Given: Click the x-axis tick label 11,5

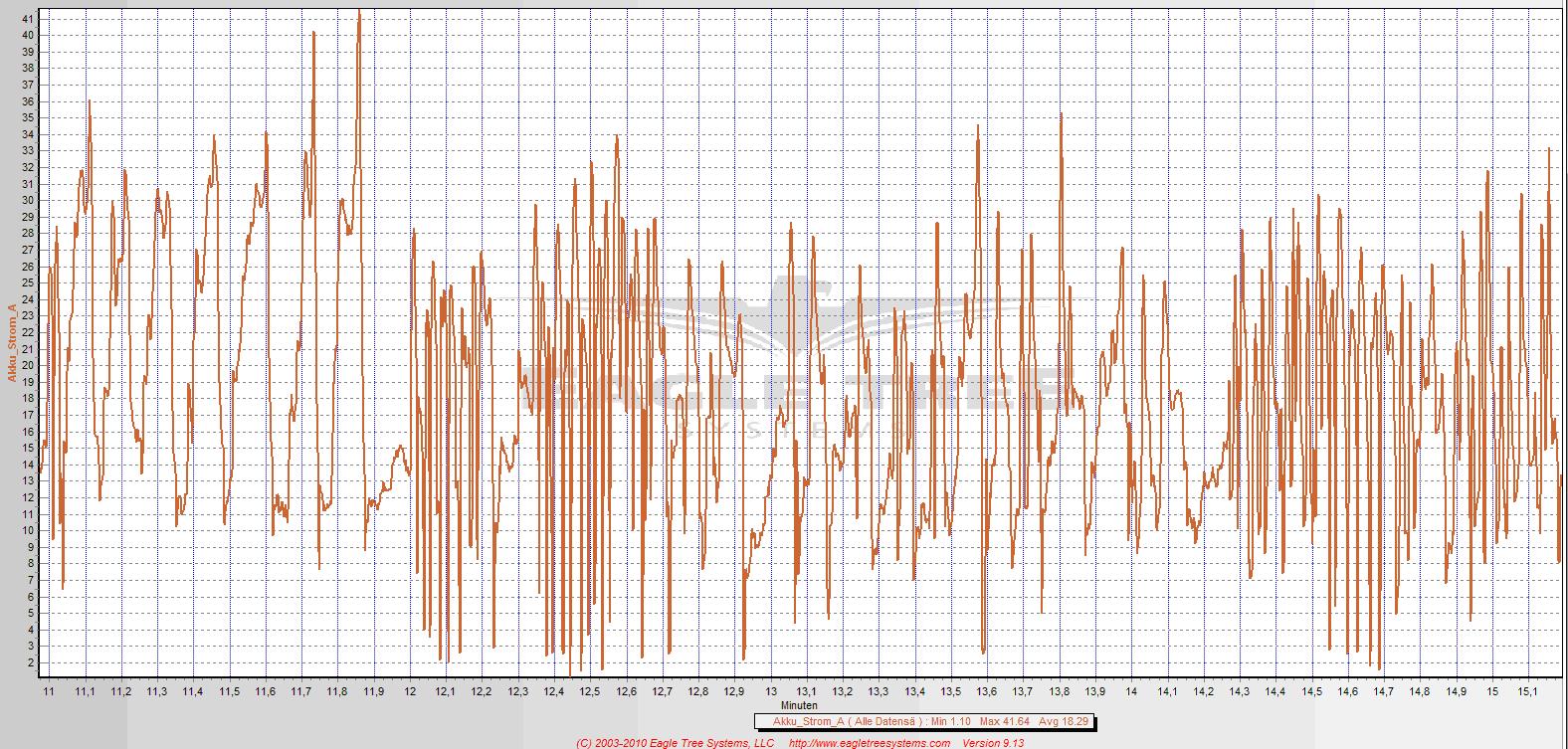Looking at the screenshot, I should coord(230,691).
